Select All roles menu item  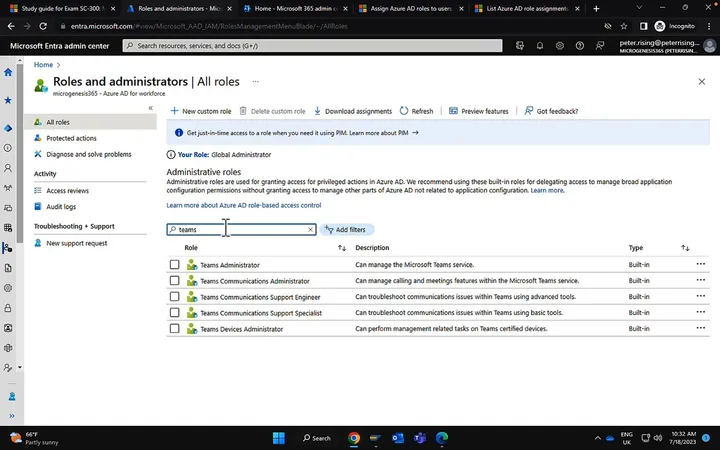(x=90, y=122)
